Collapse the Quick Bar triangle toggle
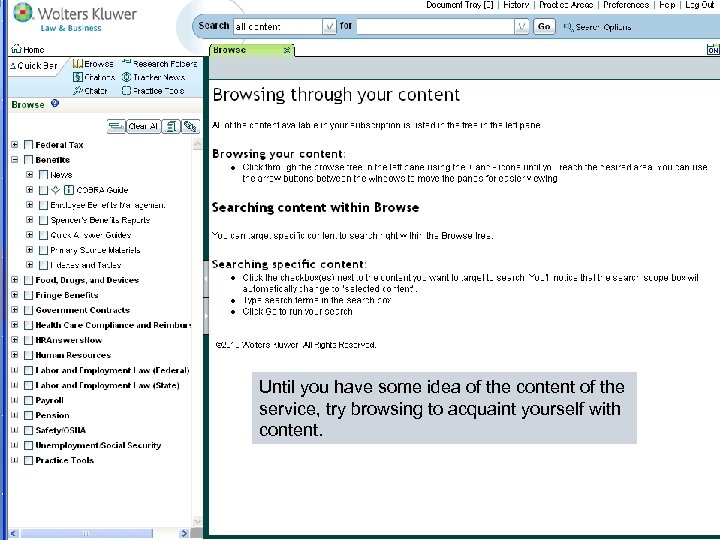This screenshot has height=540, width=720. coord(13,66)
